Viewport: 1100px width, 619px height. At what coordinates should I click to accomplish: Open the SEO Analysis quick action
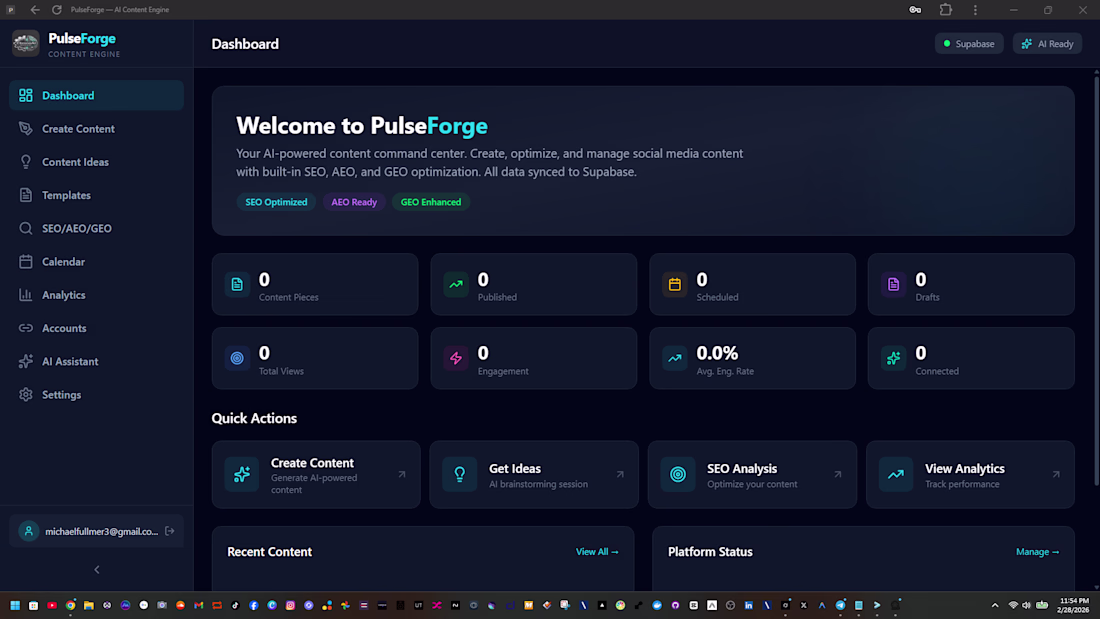pos(752,474)
